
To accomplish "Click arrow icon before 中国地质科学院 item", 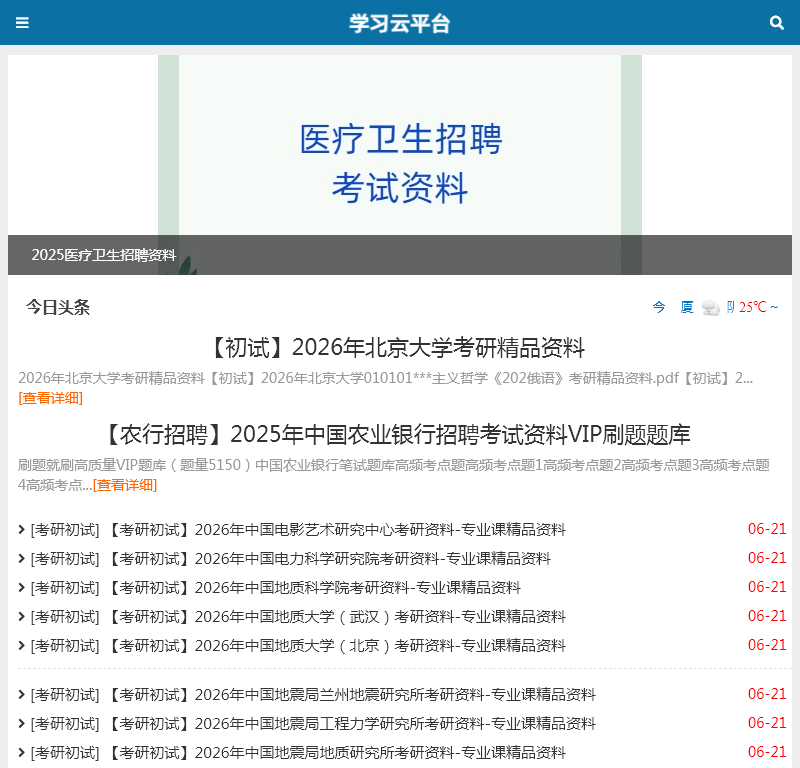I will [x=22, y=587].
